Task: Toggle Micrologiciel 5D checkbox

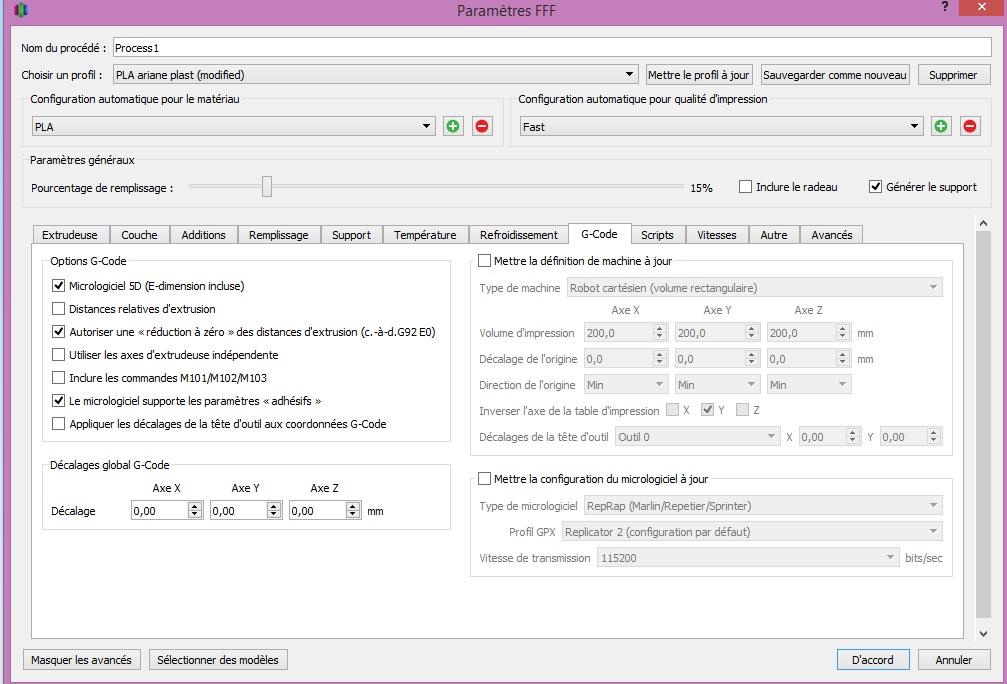Action: (x=58, y=286)
